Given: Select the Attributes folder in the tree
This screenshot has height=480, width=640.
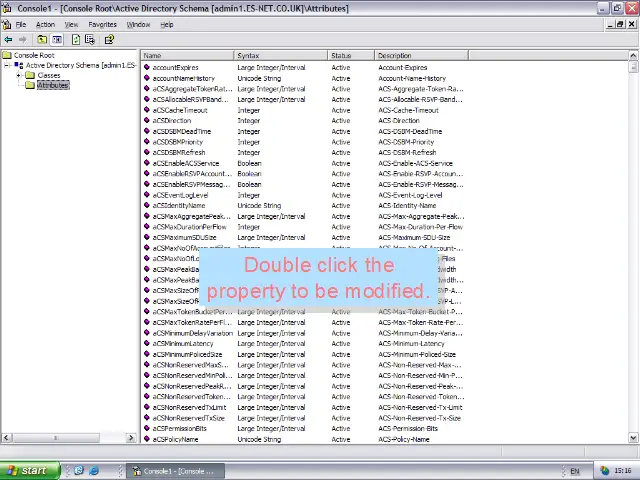Looking at the screenshot, I should (x=53, y=85).
